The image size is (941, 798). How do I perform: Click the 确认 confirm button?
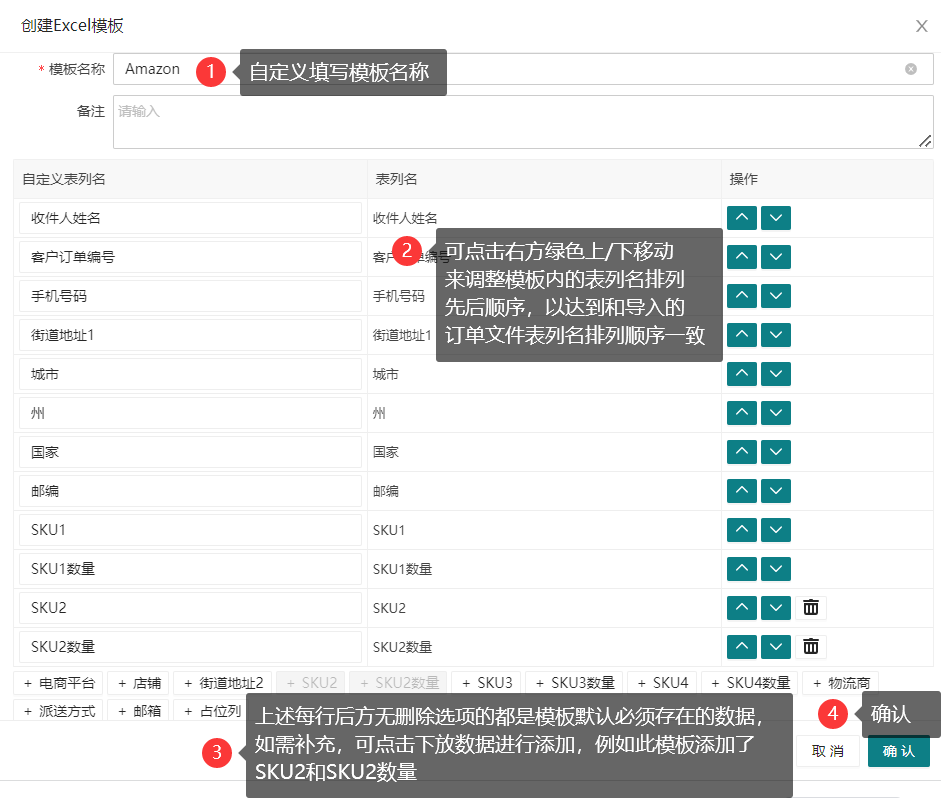coord(898,751)
